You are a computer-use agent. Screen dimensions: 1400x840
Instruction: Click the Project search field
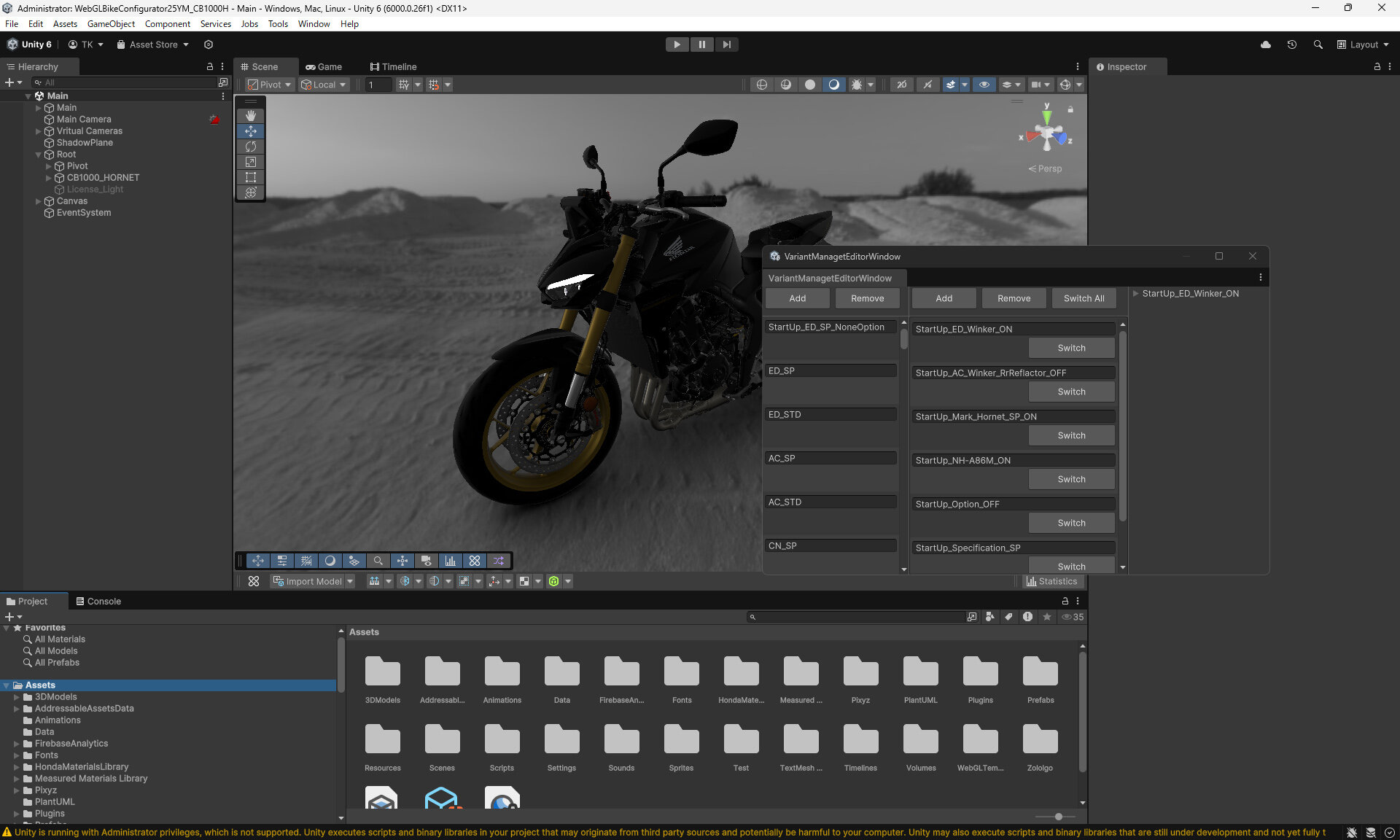click(857, 617)
